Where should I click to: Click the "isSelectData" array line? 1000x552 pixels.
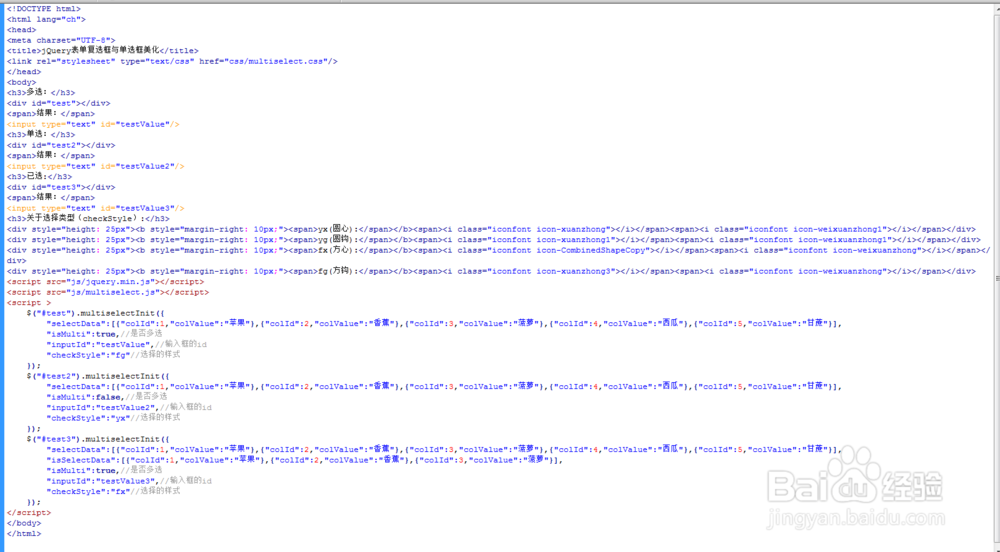point(305,460)
